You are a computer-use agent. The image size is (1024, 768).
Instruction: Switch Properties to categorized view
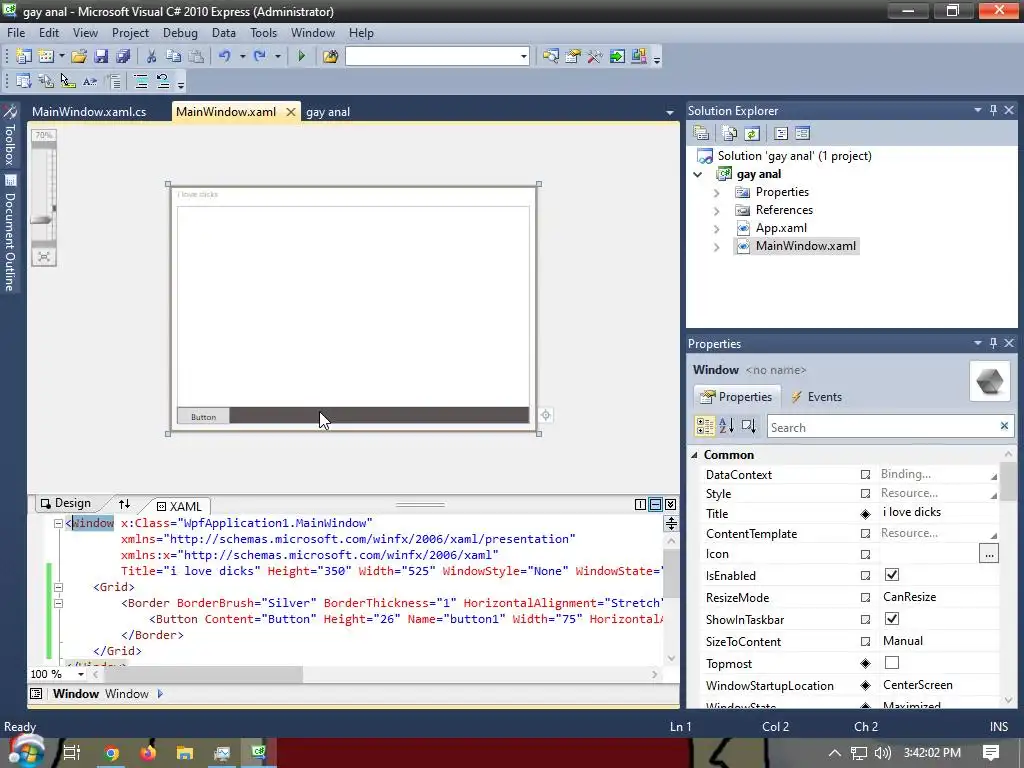(705, 426)
